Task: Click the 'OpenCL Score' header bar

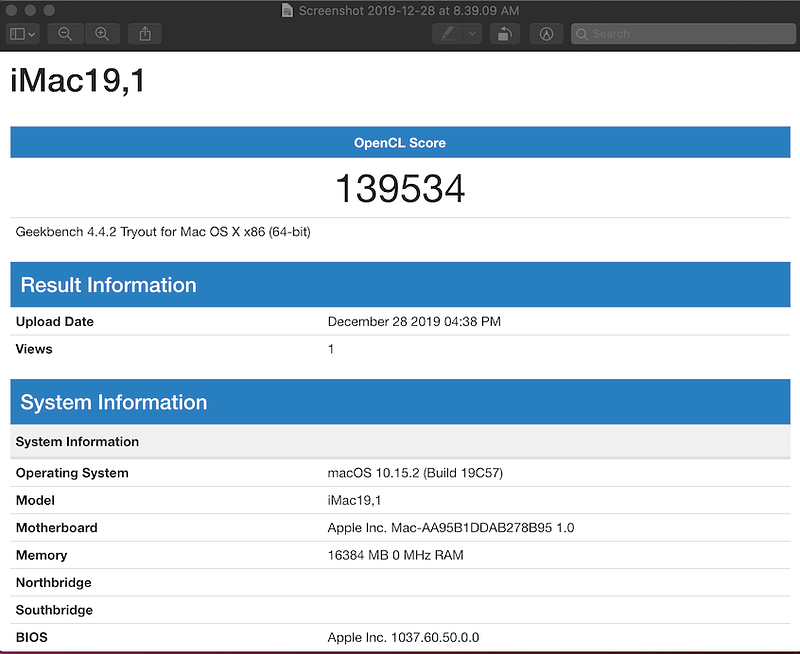Action: pyautogui.click(x=400, y=142)
